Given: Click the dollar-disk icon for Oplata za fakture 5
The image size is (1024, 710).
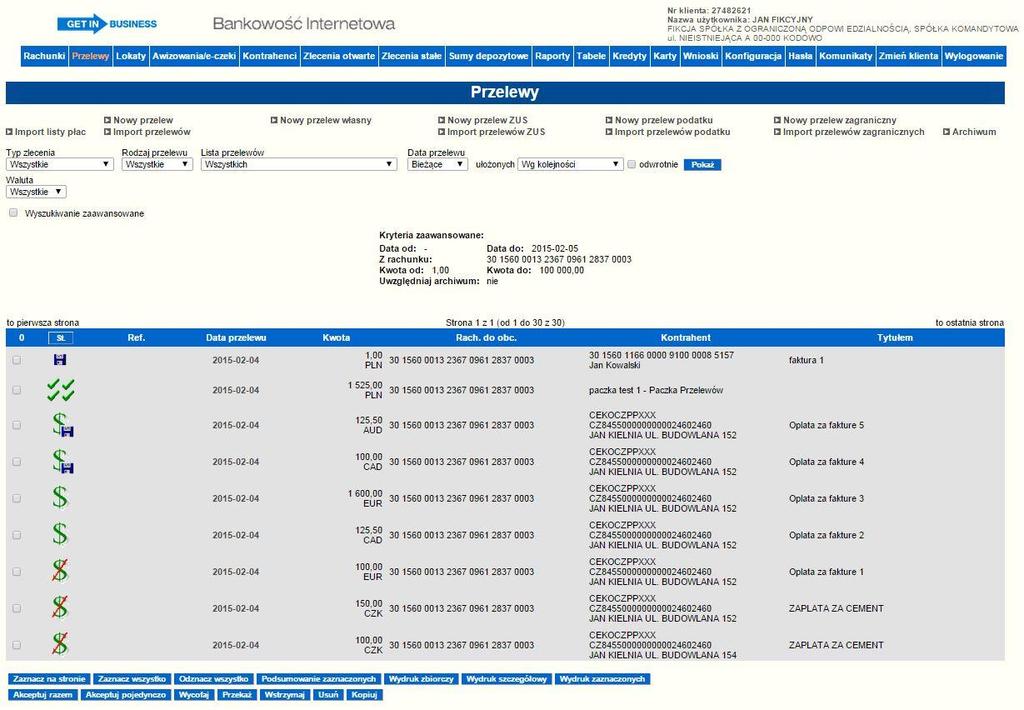Looking at the screenshot, I should tap(63, 425).
